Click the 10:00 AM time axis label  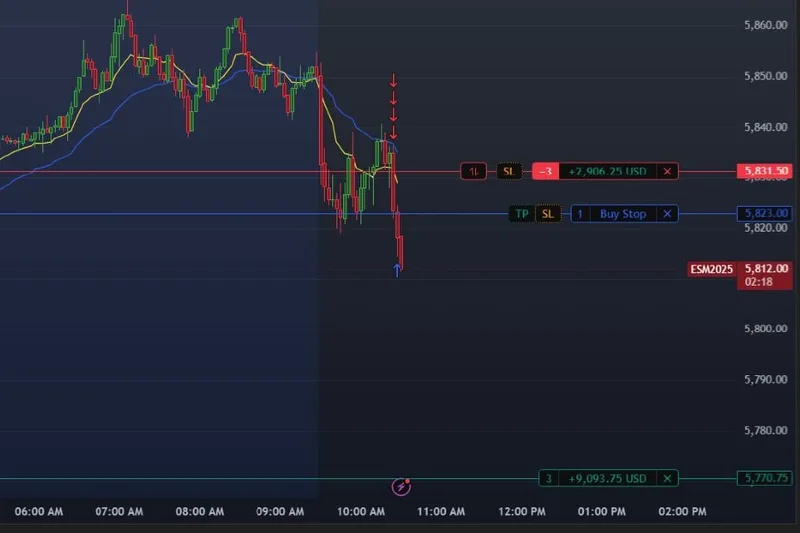(361, 512)
